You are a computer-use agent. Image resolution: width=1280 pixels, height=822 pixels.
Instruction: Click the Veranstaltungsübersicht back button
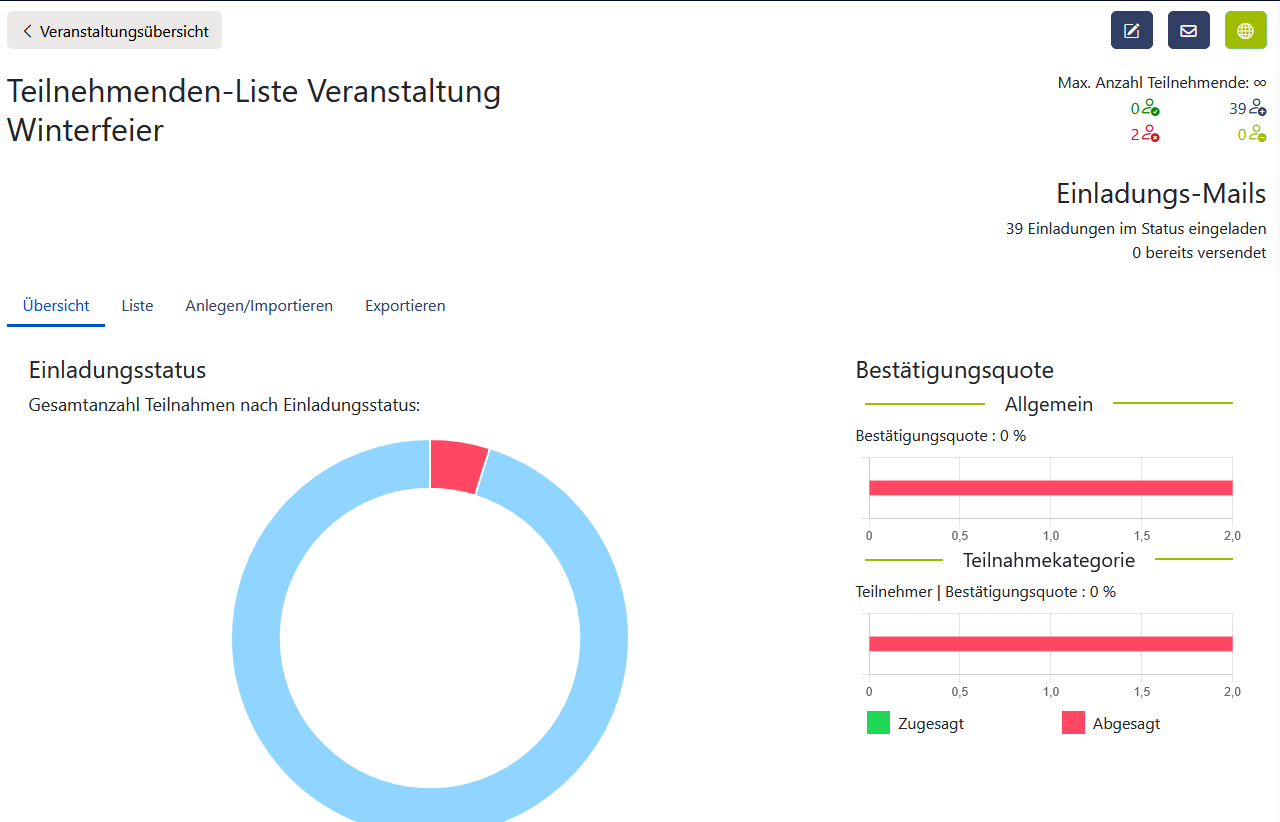(x=114, y=30)
